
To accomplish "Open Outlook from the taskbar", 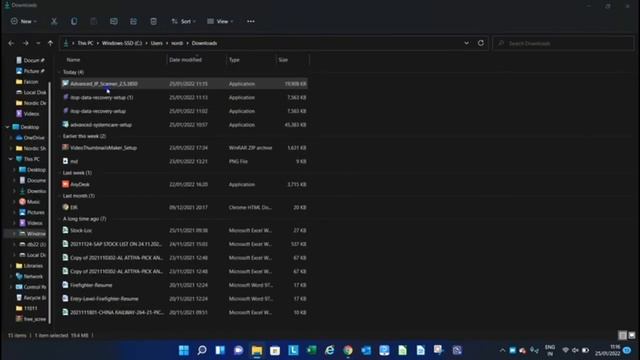I will pyautogui.click(x=366, y=350).
